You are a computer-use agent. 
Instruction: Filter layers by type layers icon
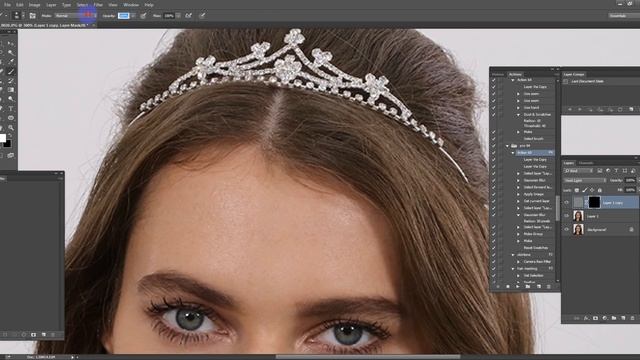(616, 171)
